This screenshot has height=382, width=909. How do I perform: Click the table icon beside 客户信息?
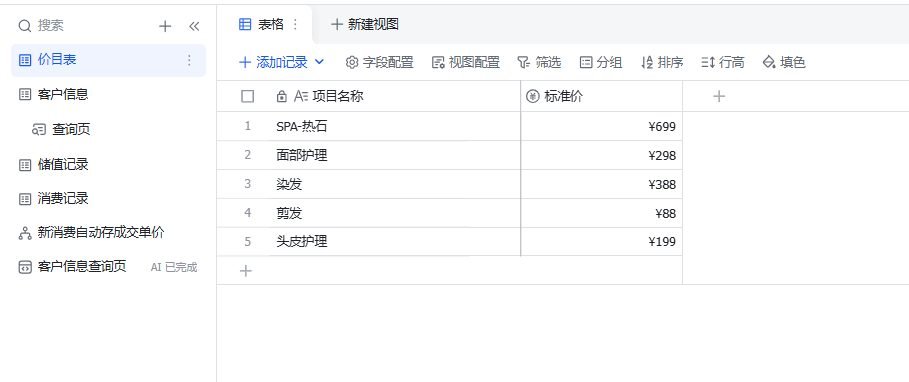[x=25, y=94]
